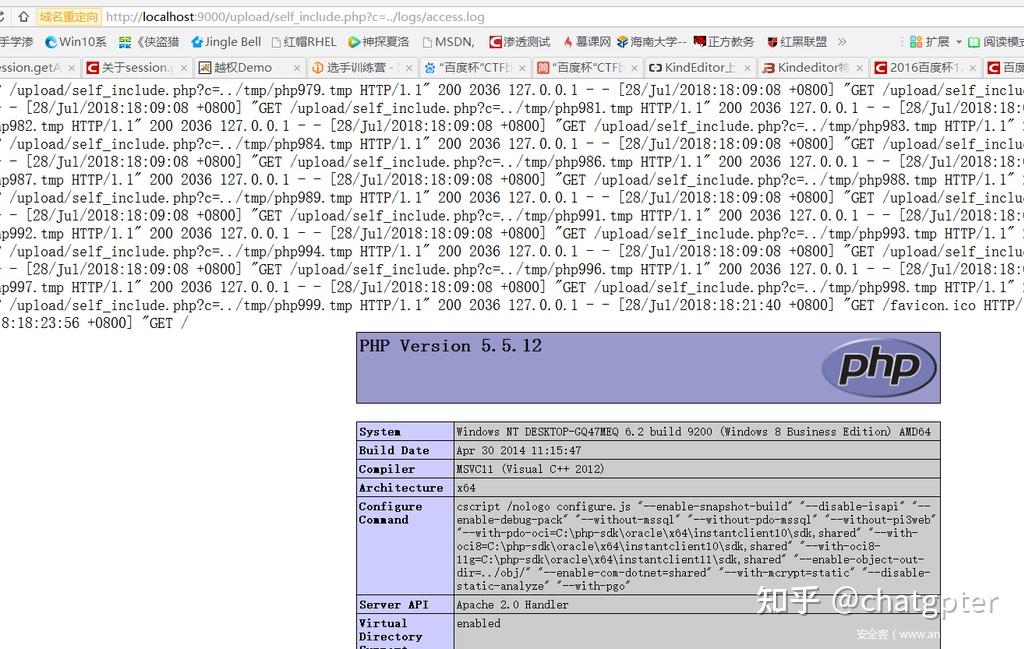This screenshot has height=649, width=1024.
Task: Close the ssion.getA tab
Action: 71,68
